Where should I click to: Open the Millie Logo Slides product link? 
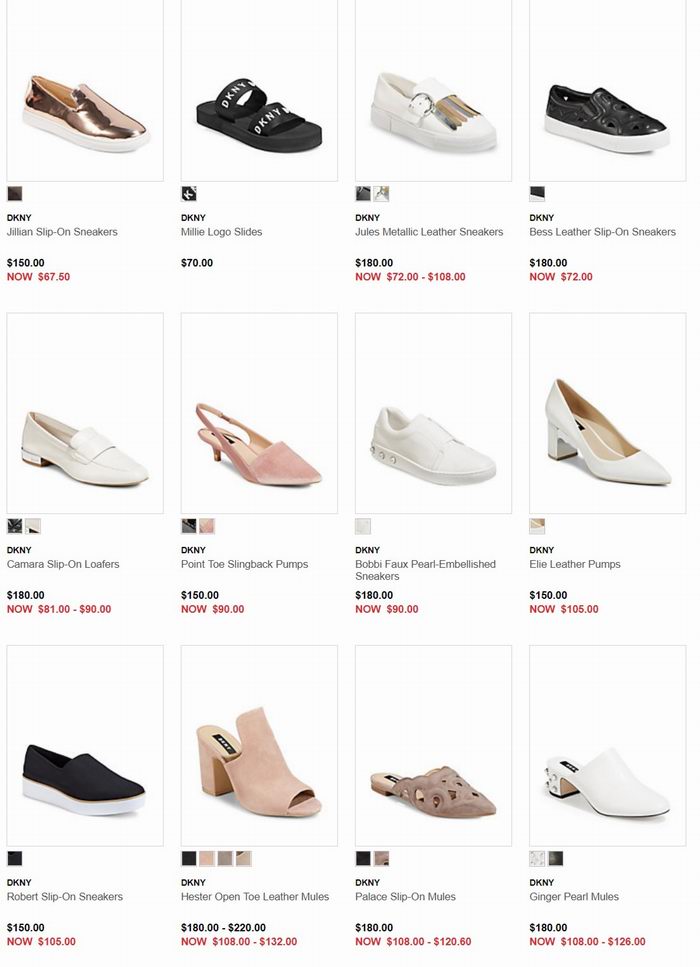click(221, 232)
